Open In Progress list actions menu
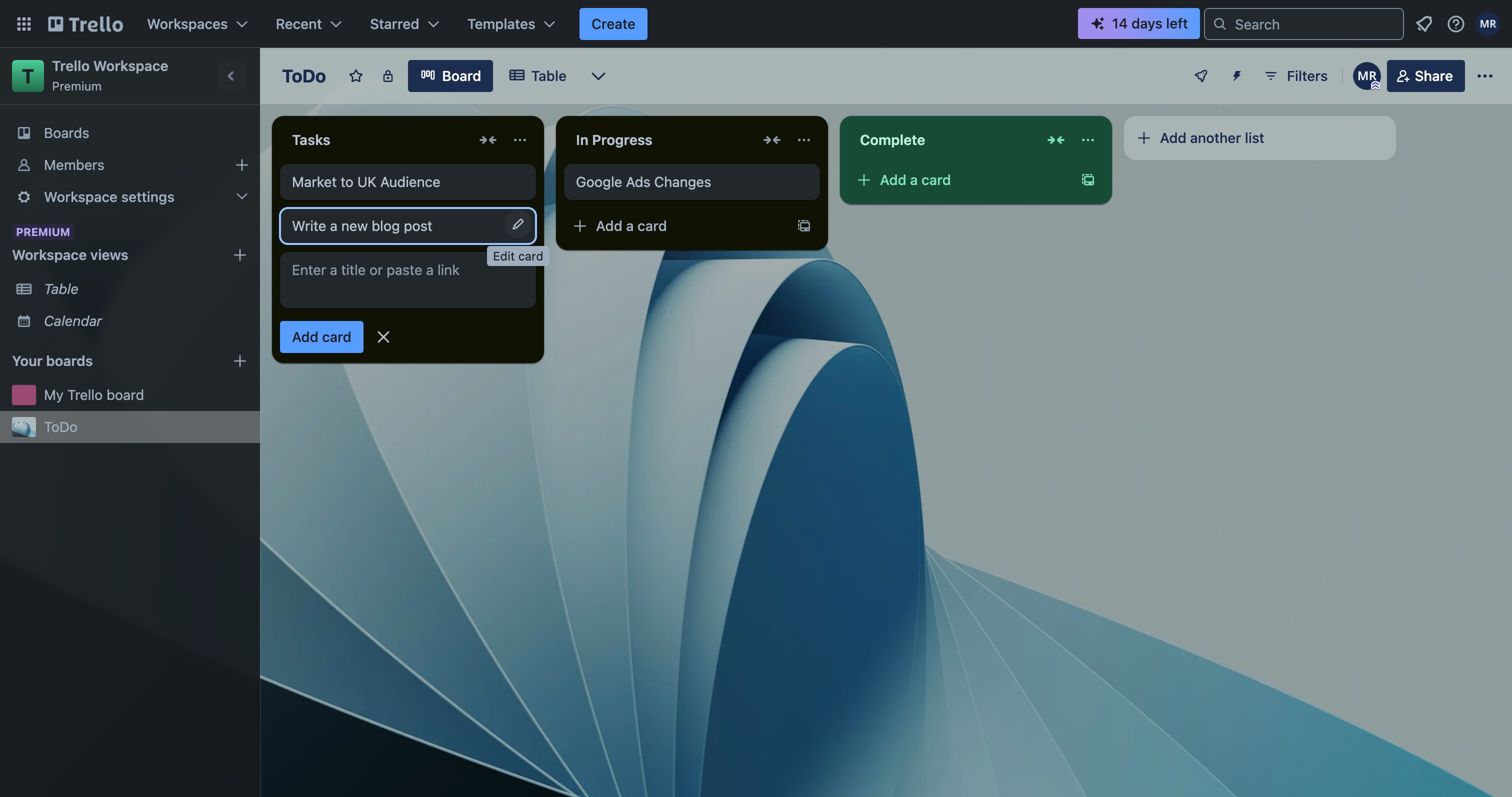Viewport: 1512px width, 797px height. pos(803,139)
